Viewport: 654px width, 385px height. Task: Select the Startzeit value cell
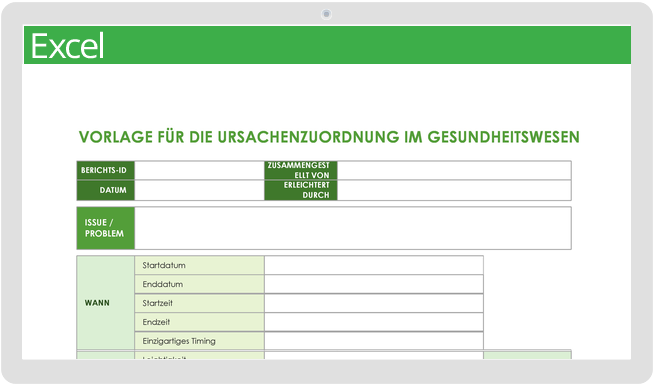374,303
